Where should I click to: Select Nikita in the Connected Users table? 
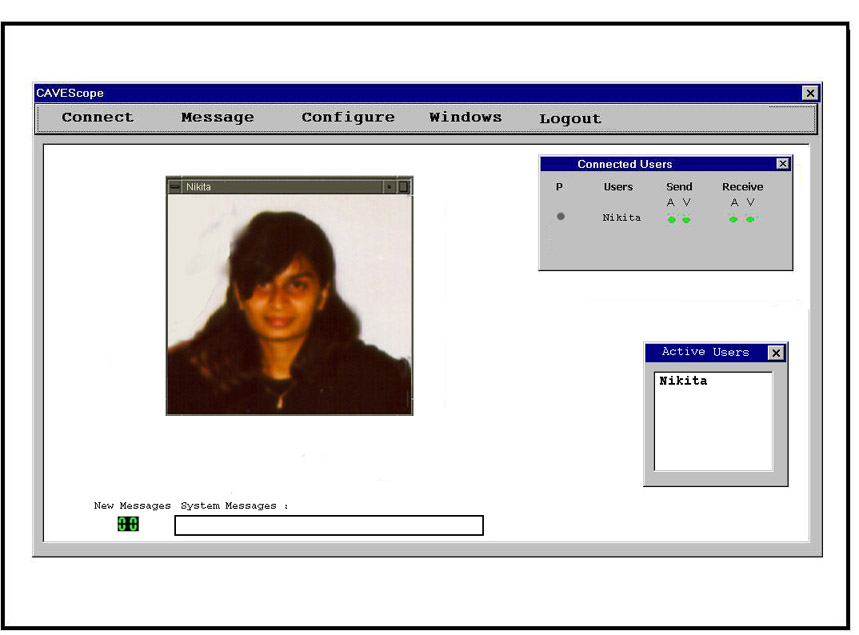coord(621,218)
